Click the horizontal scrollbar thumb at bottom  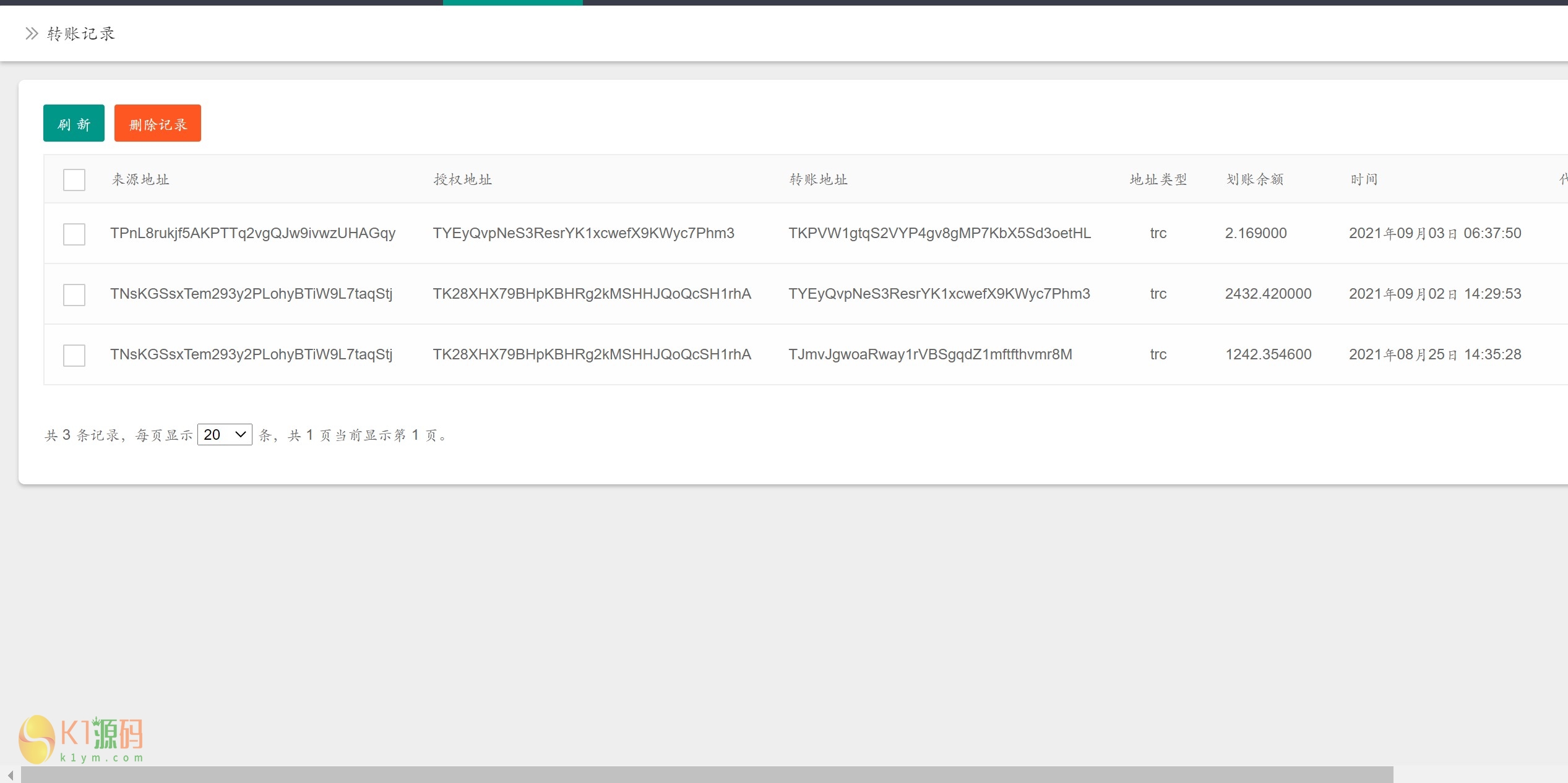click(x=707, y=774)
